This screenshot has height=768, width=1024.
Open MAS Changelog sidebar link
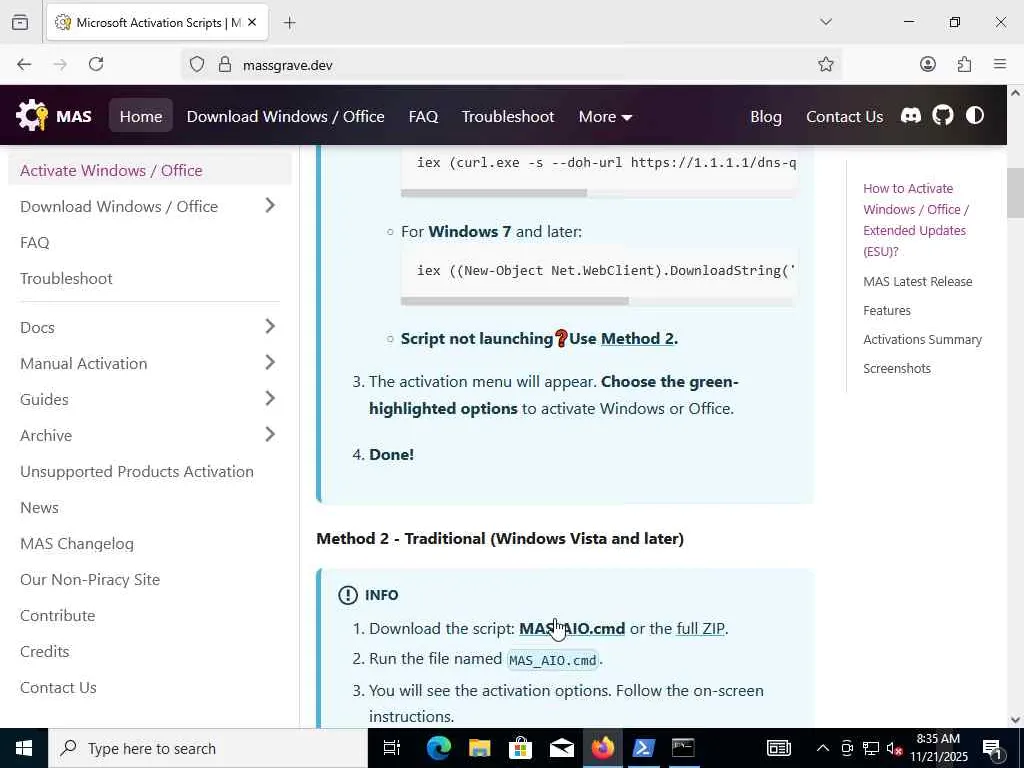(76, 543)
